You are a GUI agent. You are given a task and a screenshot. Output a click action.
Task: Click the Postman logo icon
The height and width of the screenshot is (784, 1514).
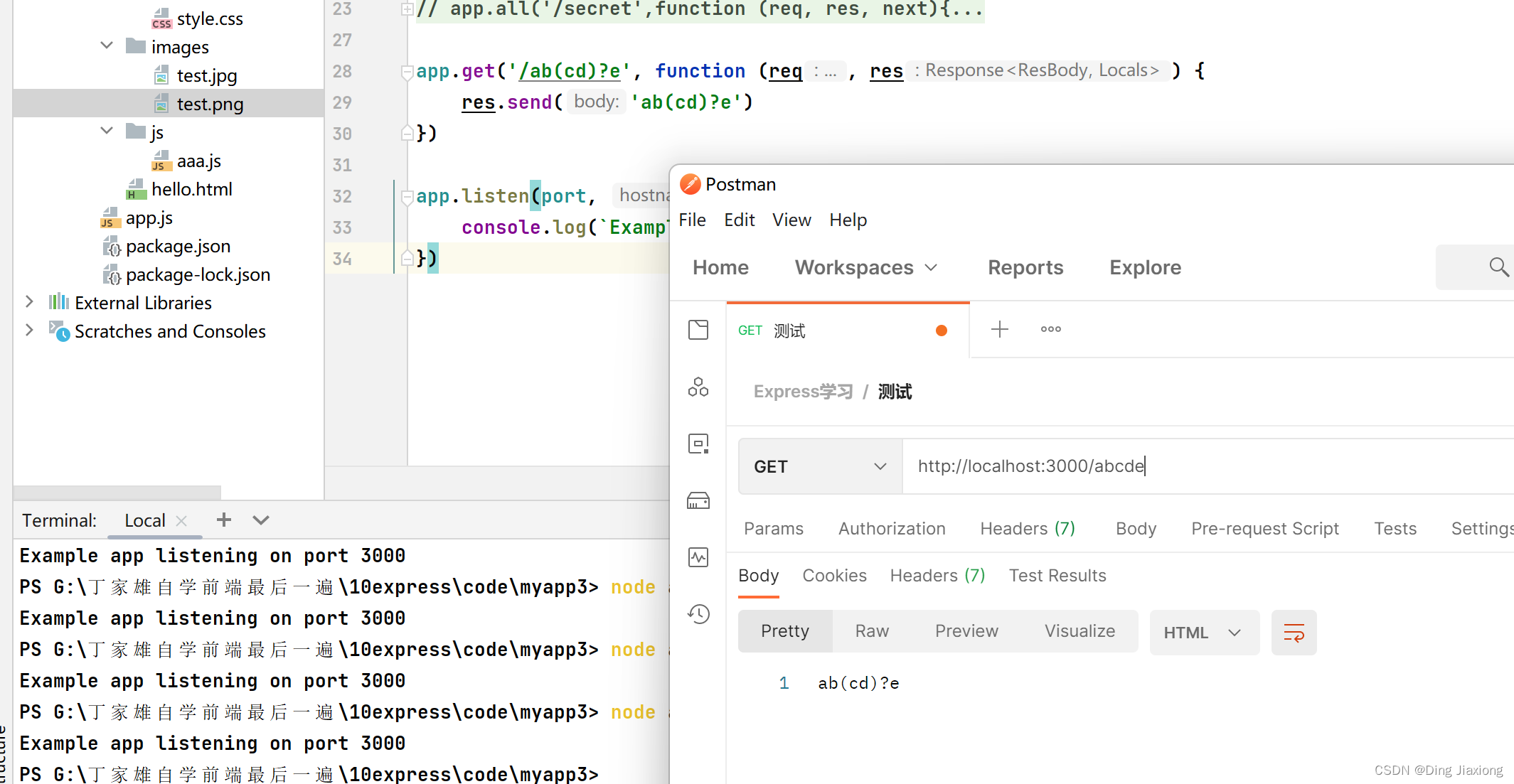tap(690, 184)
